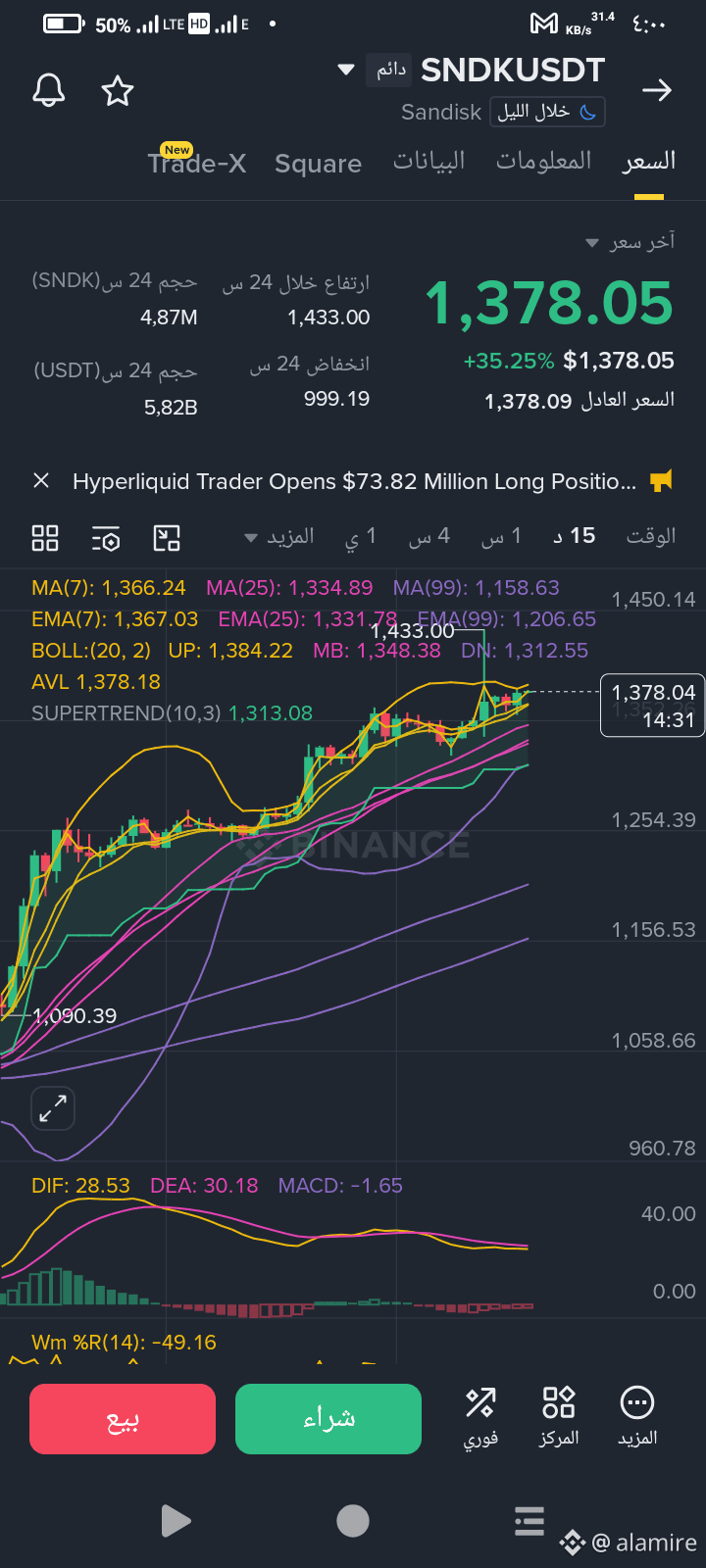Tap the large 1,378.05 last price
The height and width of the screenshot is (1568, 706).
549,303
